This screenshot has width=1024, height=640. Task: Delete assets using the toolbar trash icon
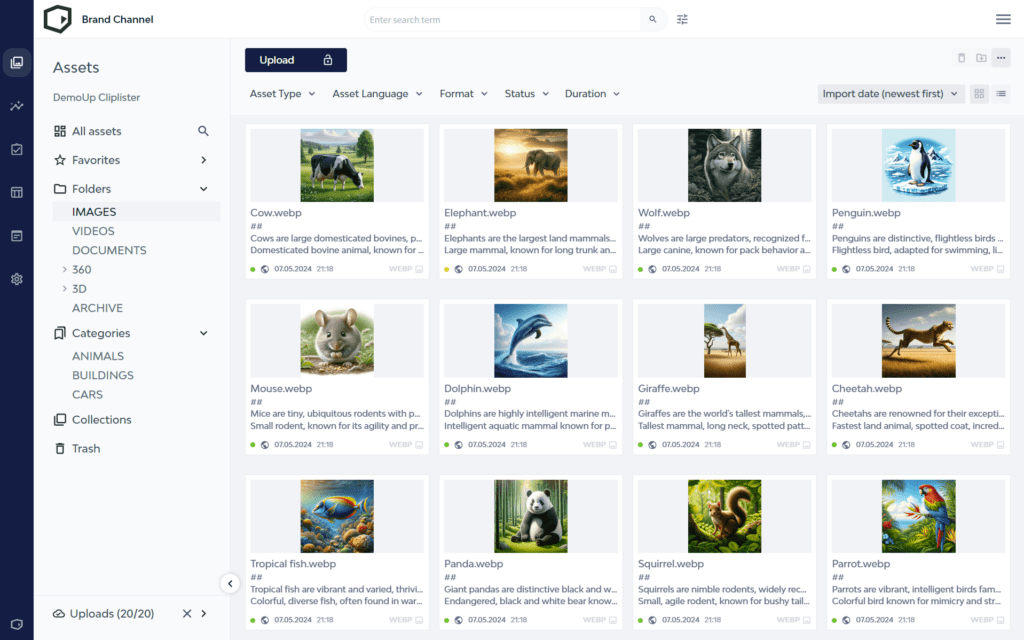click(x=961, y=58)
